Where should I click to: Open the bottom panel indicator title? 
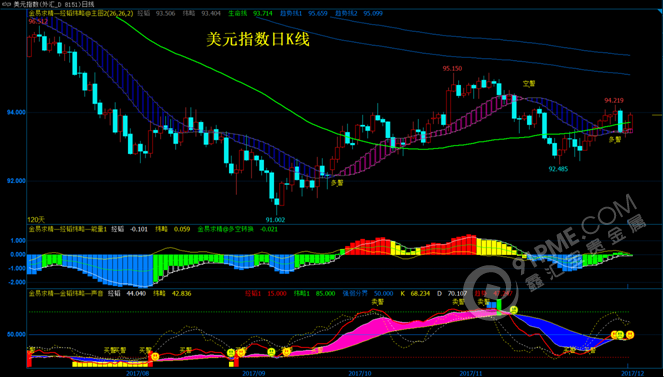click(66, 293)
